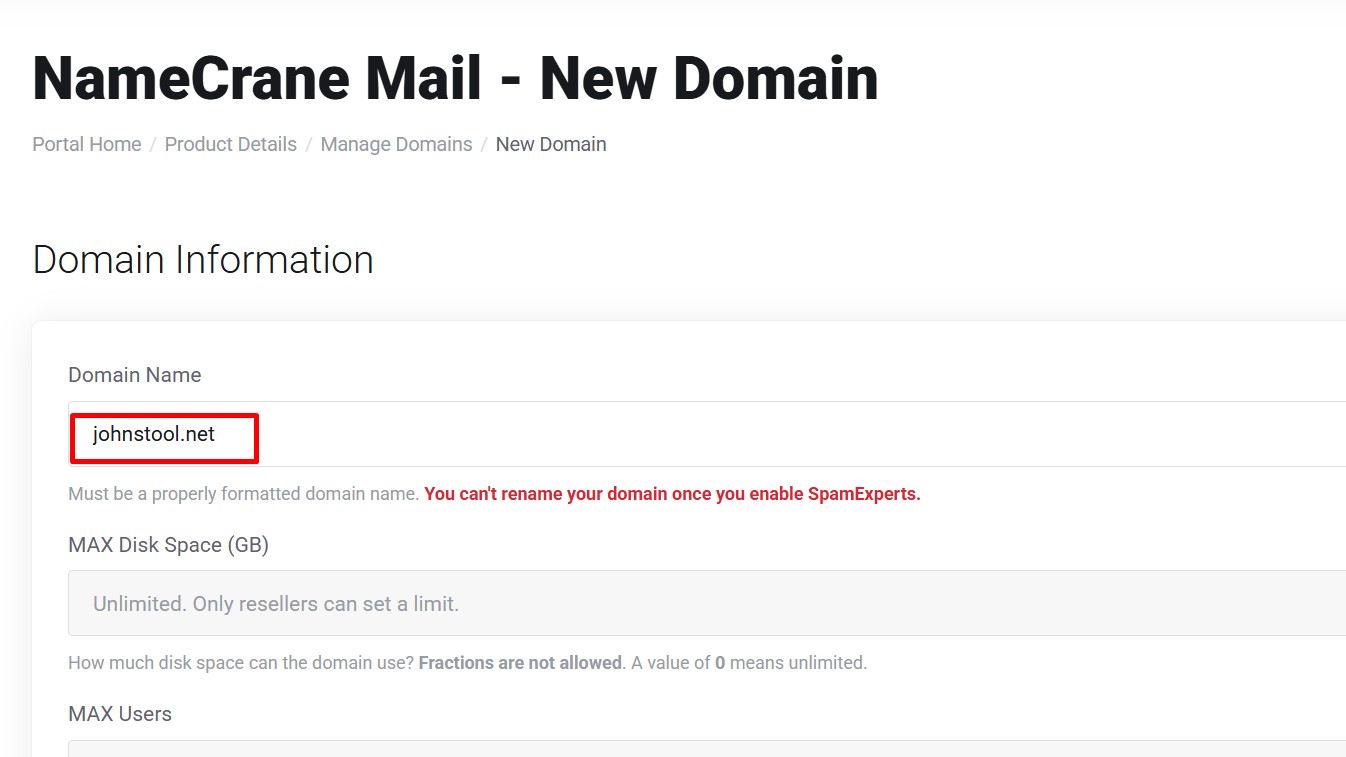Open the Portal Home breadcrumb link
The image size is (1346, 757).
(87, 144)
